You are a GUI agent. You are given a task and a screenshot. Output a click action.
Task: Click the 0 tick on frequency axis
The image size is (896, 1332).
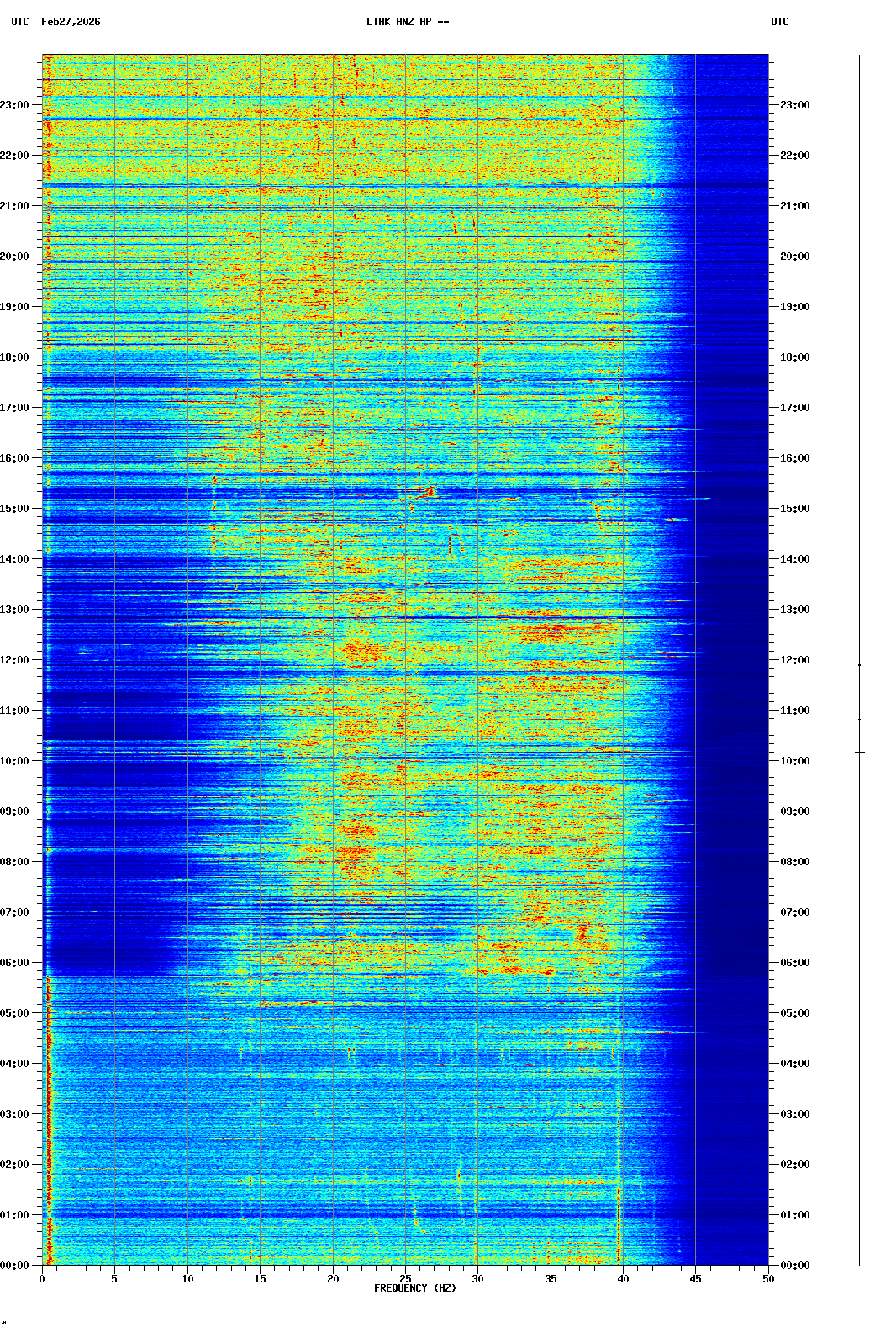tap(42, 1279)
